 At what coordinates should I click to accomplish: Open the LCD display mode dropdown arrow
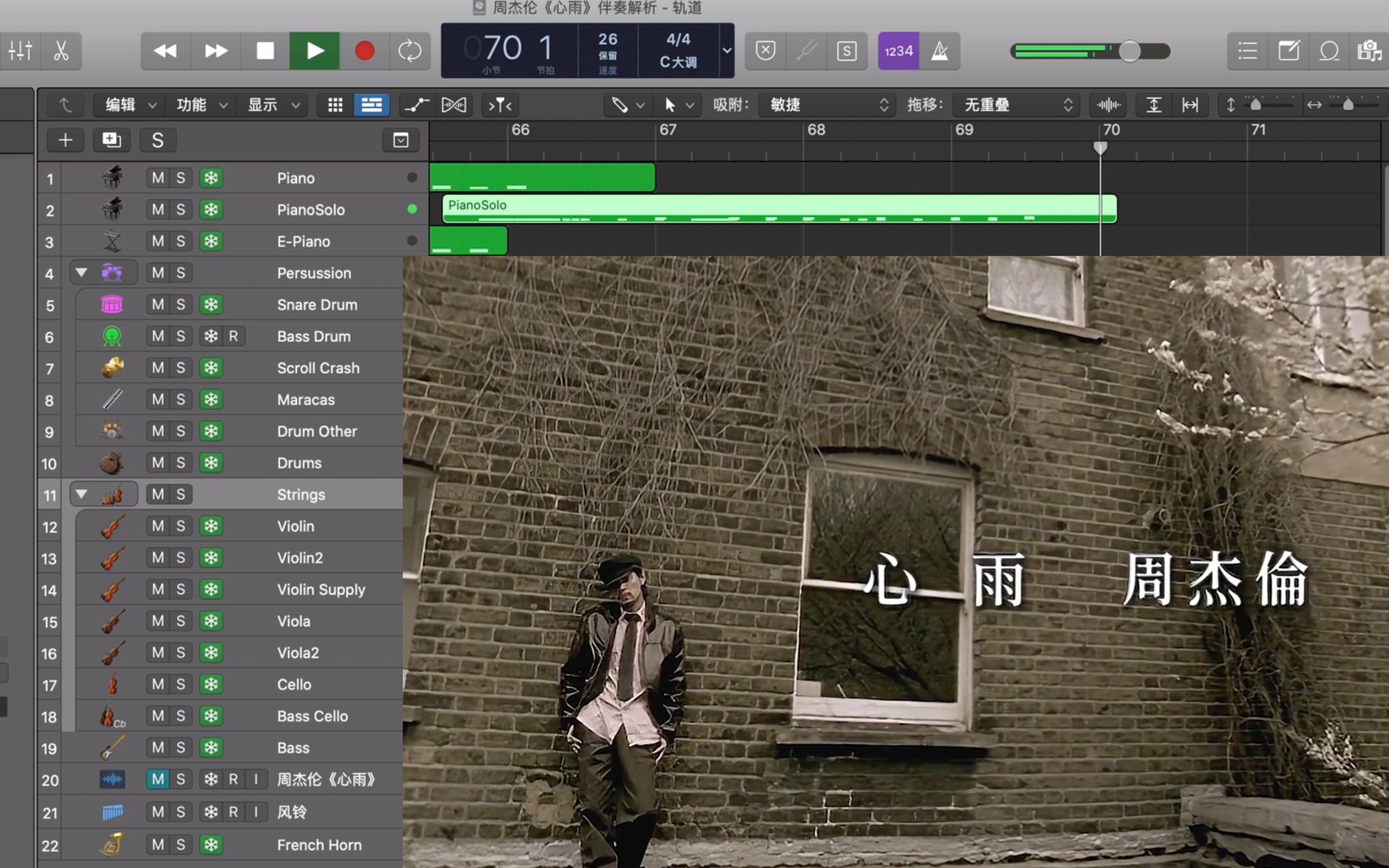[726, 51]
